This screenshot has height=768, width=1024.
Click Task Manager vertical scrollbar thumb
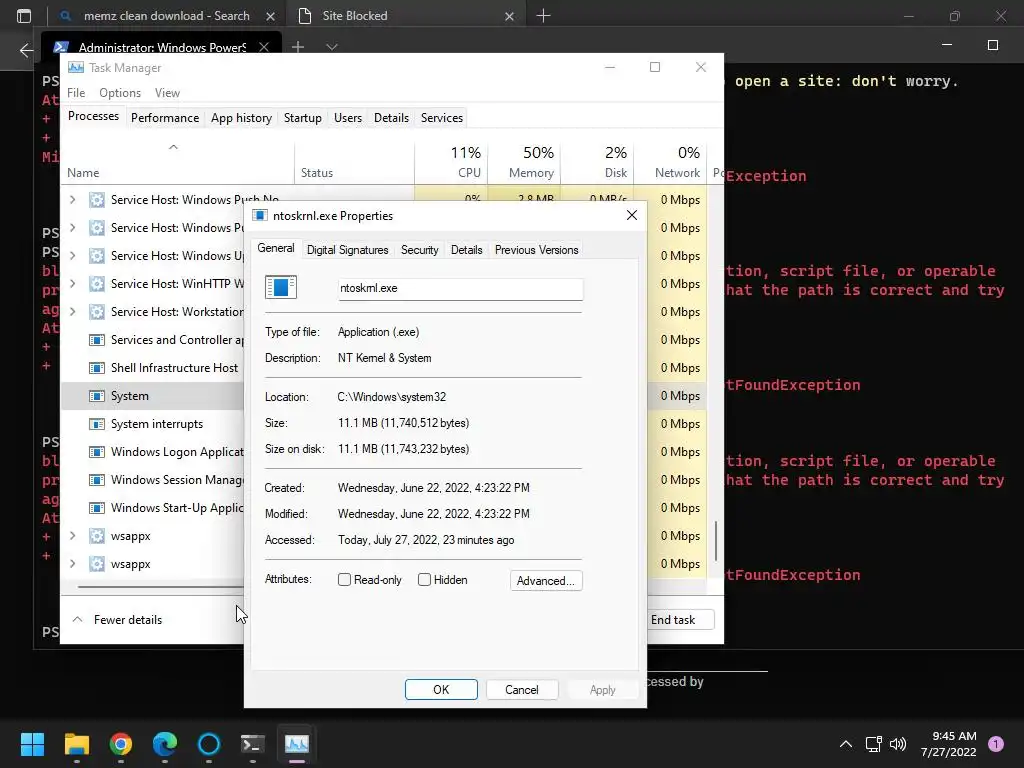716,541
